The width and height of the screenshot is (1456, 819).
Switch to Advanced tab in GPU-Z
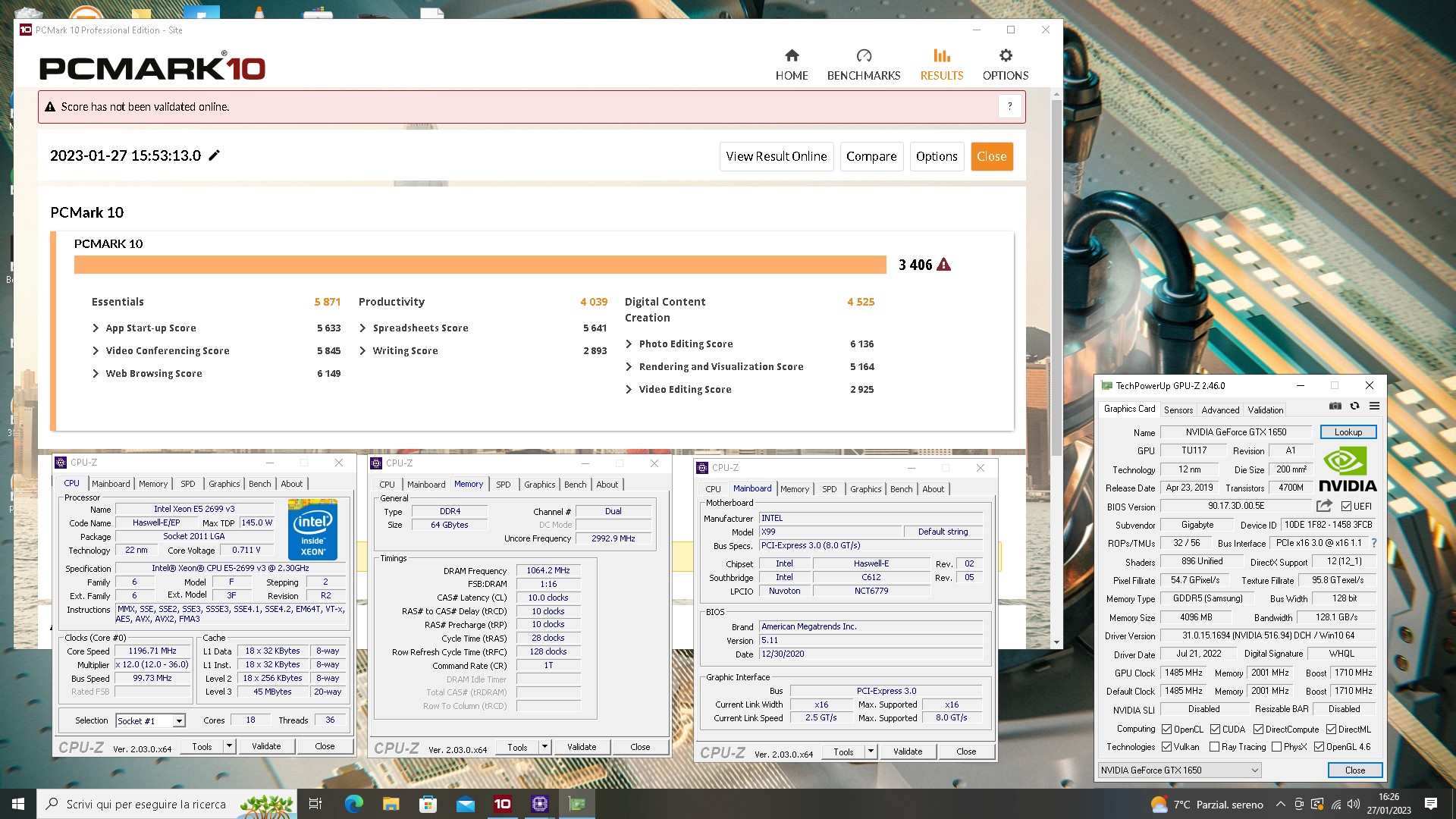click(x=1220, y=410)
